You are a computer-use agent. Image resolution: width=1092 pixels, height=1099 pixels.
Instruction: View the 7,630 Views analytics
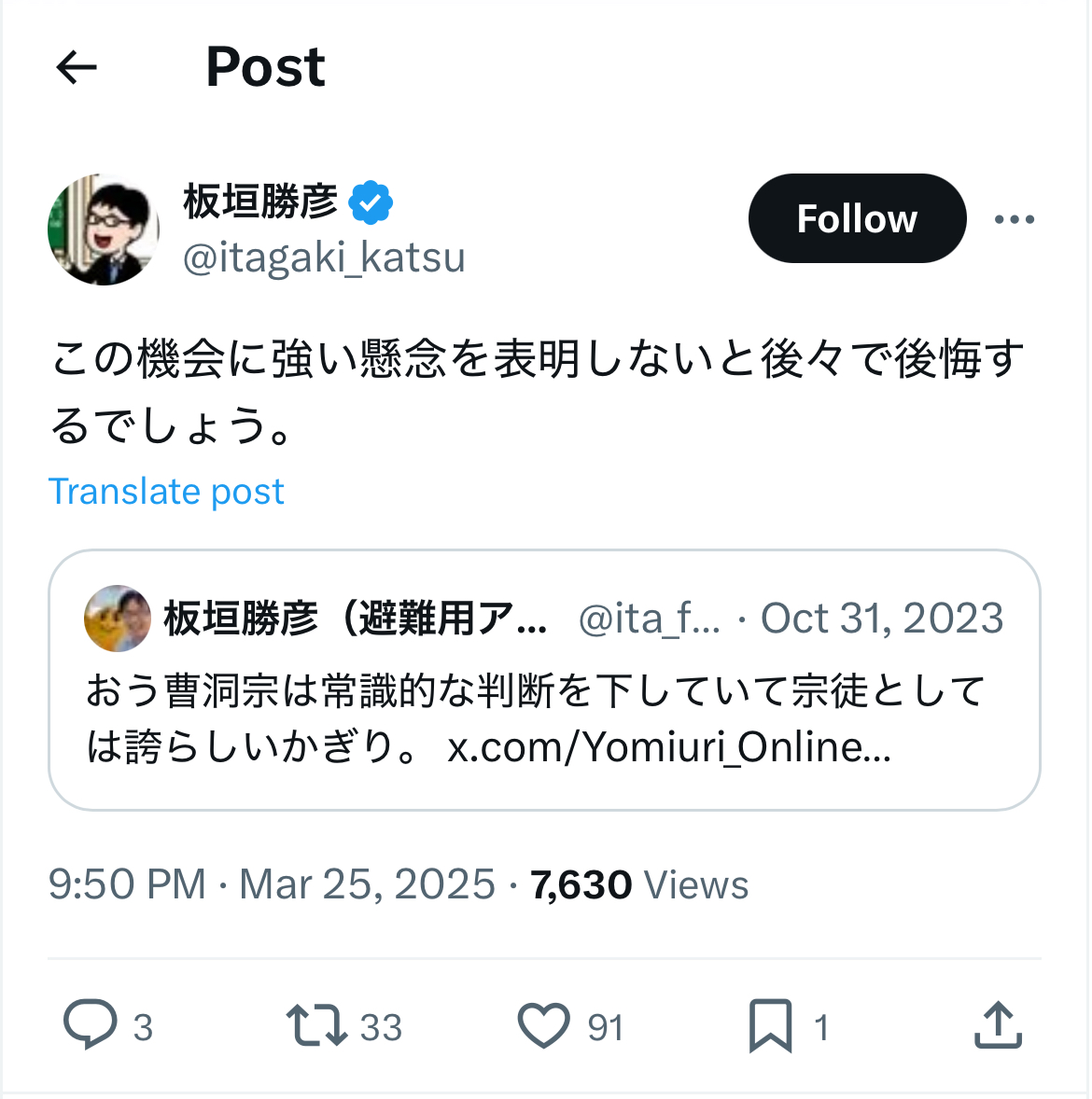tap(639, 884)
